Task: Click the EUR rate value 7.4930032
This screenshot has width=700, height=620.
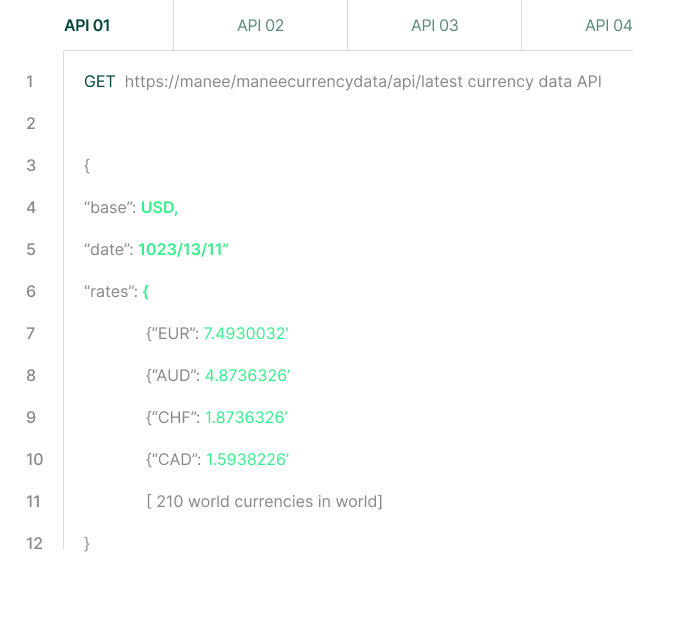Action: (x=246, y=334)
